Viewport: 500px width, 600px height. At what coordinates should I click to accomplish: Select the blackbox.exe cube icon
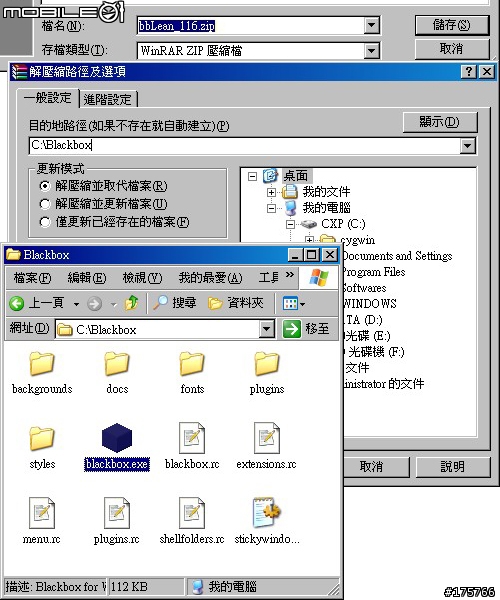click(x=117, y=438)
